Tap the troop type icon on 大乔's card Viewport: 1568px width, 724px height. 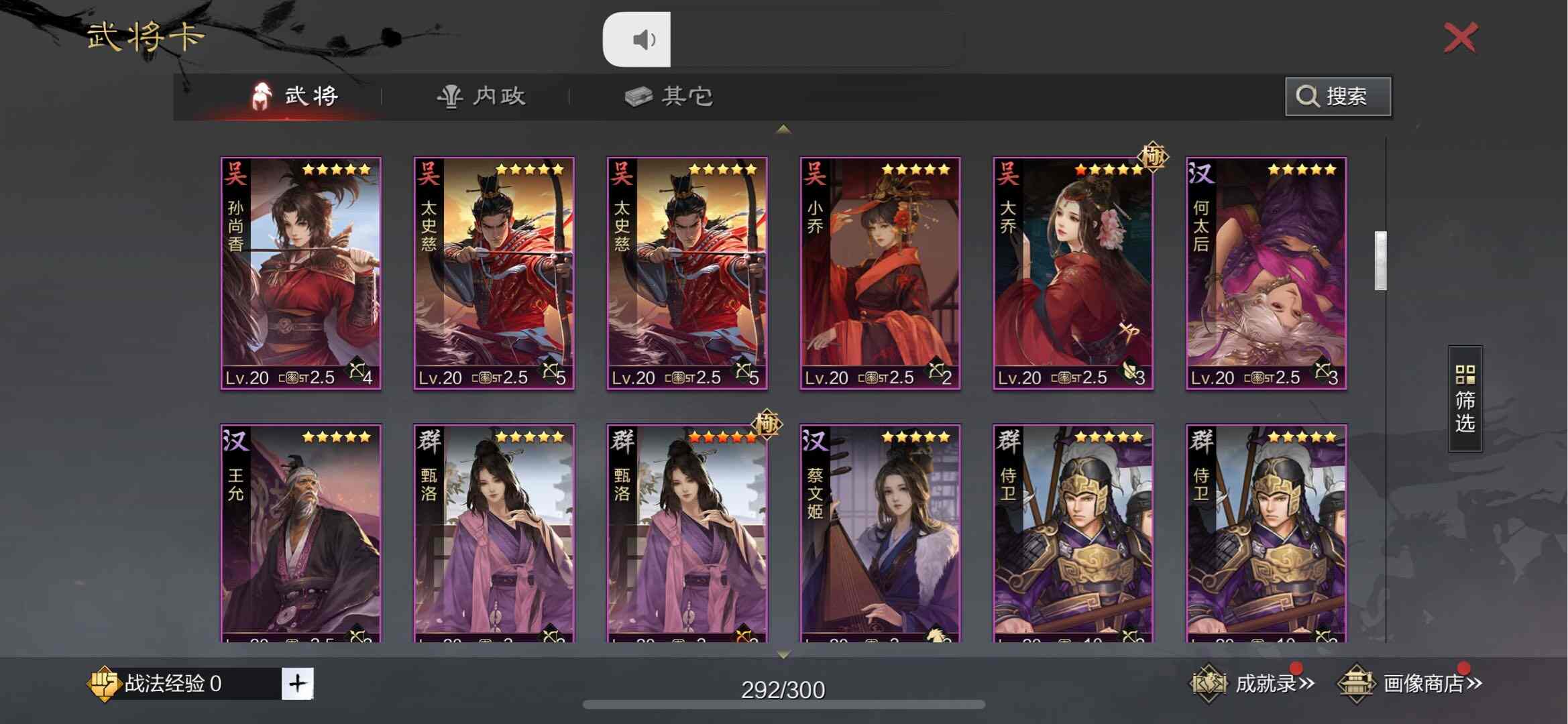click(1129, 370)
